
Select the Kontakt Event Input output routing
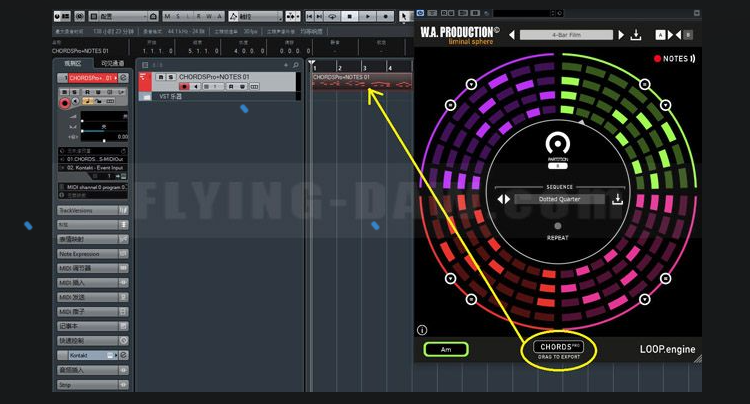pos(93,168)
